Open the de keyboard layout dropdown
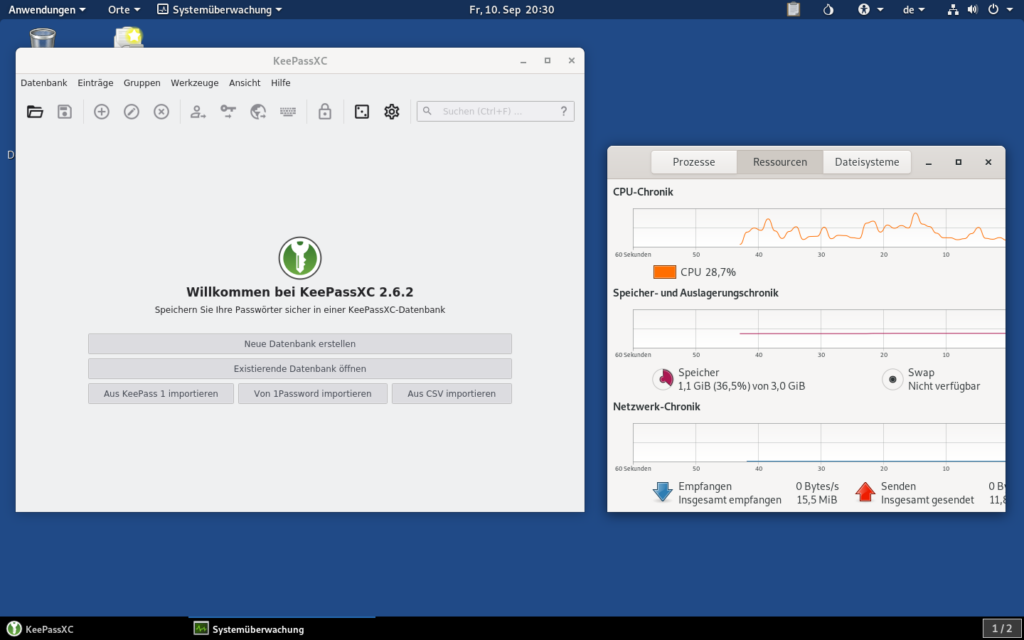Image resolution: width=1024 pixels, height=640 pixels. click(x=914, y=10)
